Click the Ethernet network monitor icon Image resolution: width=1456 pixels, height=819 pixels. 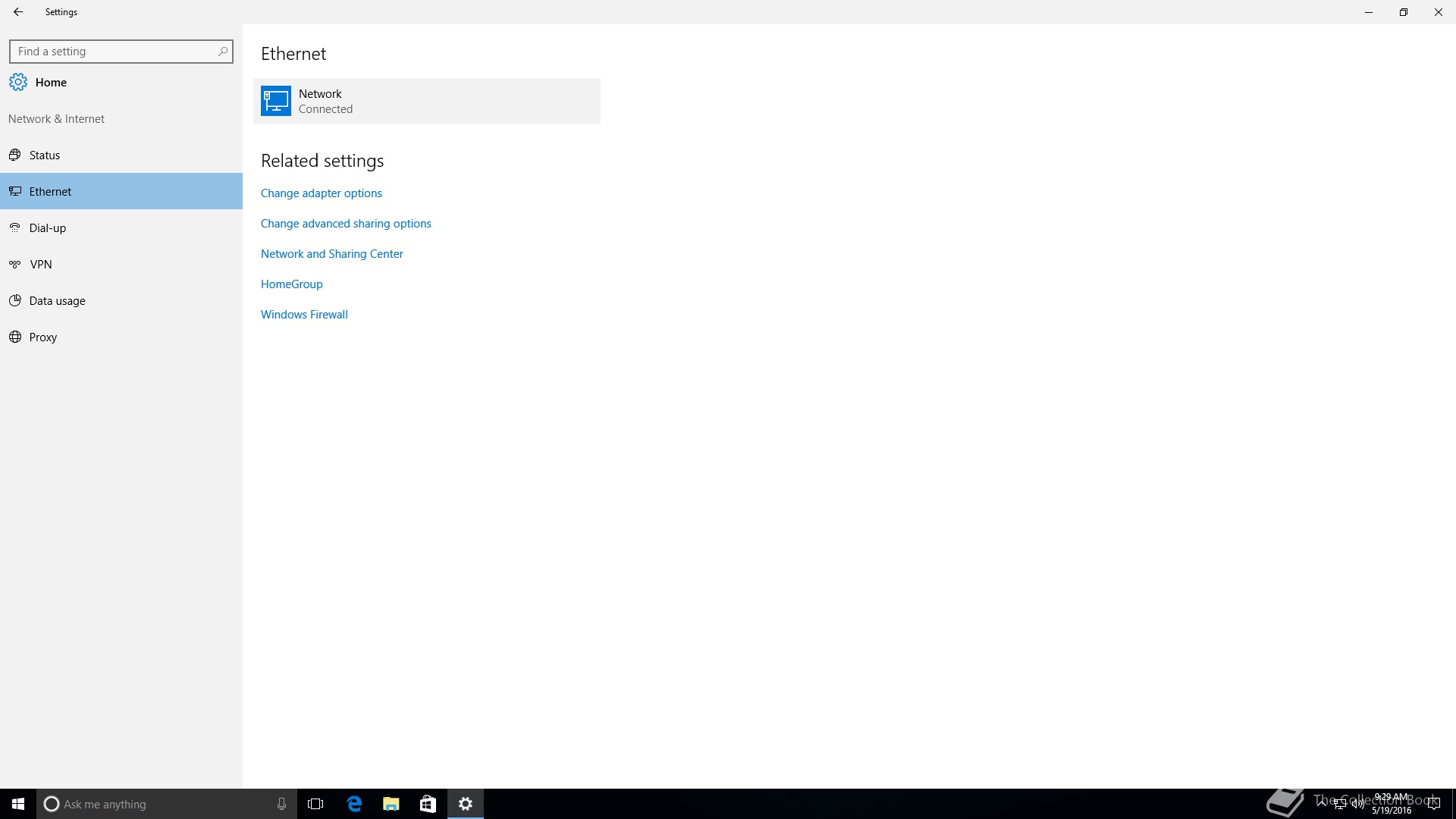point(276,101)
